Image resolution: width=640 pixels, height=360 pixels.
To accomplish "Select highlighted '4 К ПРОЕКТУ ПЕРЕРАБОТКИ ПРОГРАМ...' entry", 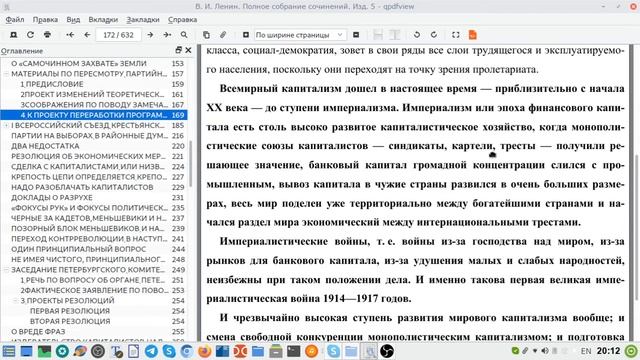I will pos(94,115).
